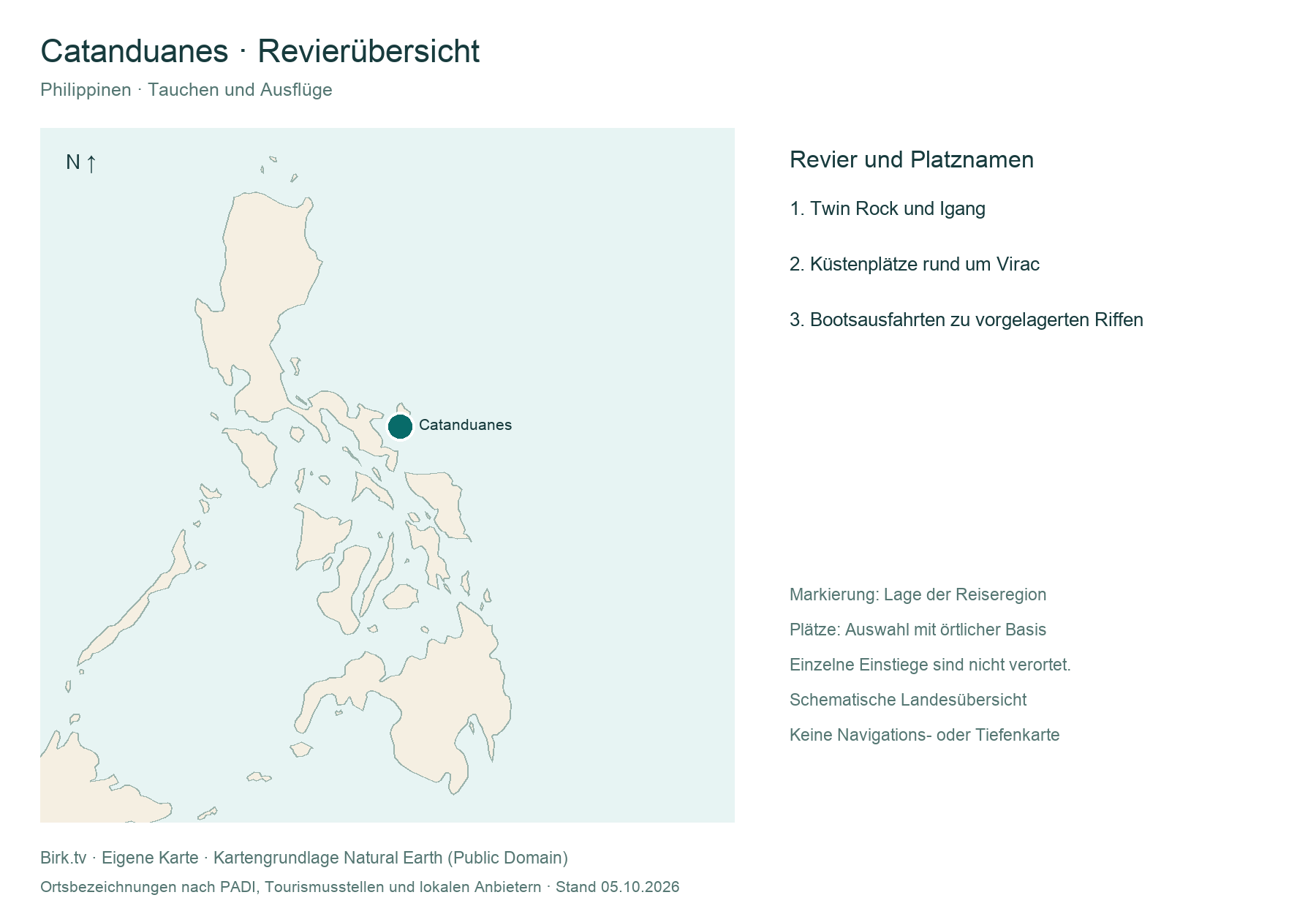This screenshot has height=914, width=1316.
Task: Select list item '1. Twin Rock und Igang'
Action: pyautogui.click(x=888, y=208)
